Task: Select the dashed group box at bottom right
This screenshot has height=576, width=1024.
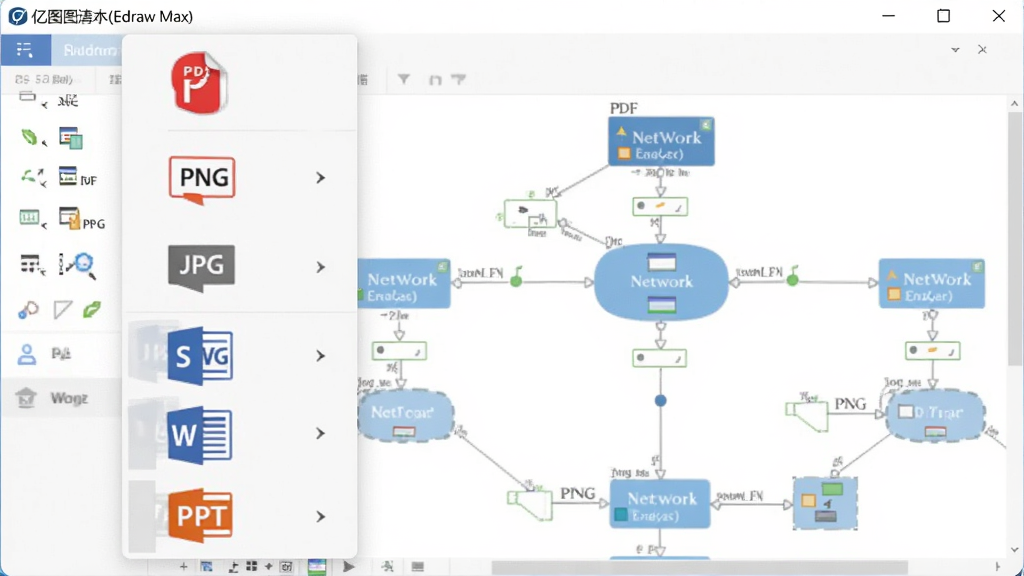Action: click(825, 502)
